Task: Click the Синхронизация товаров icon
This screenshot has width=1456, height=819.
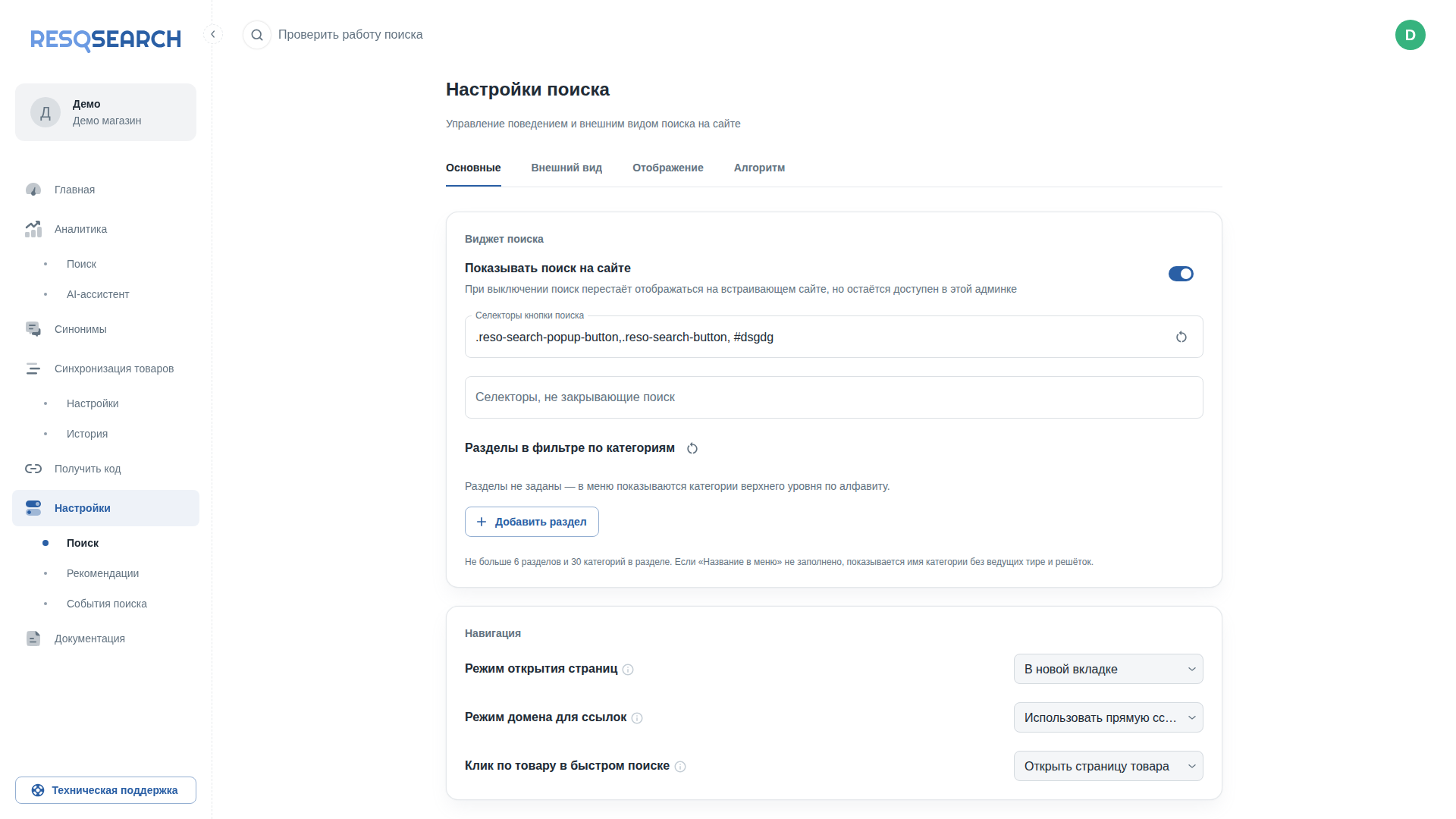Action: tap(33, 369)
